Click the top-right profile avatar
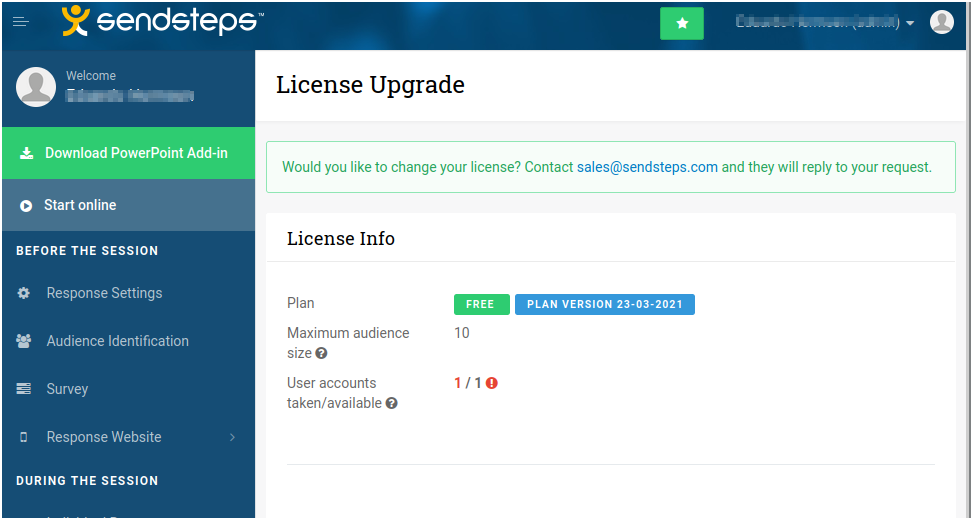 tap(941, 22)
